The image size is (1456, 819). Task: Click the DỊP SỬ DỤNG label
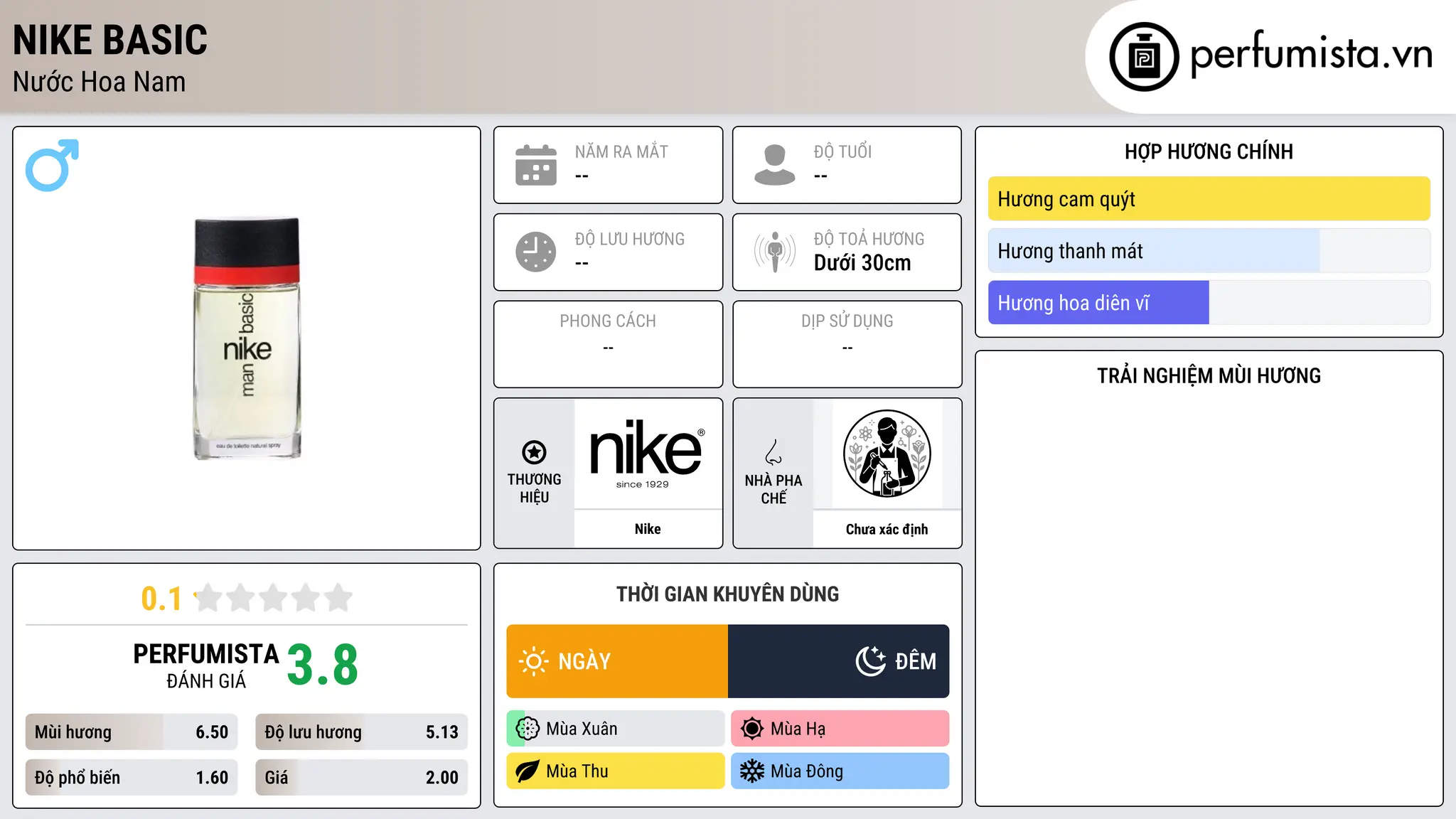(847, 321)
